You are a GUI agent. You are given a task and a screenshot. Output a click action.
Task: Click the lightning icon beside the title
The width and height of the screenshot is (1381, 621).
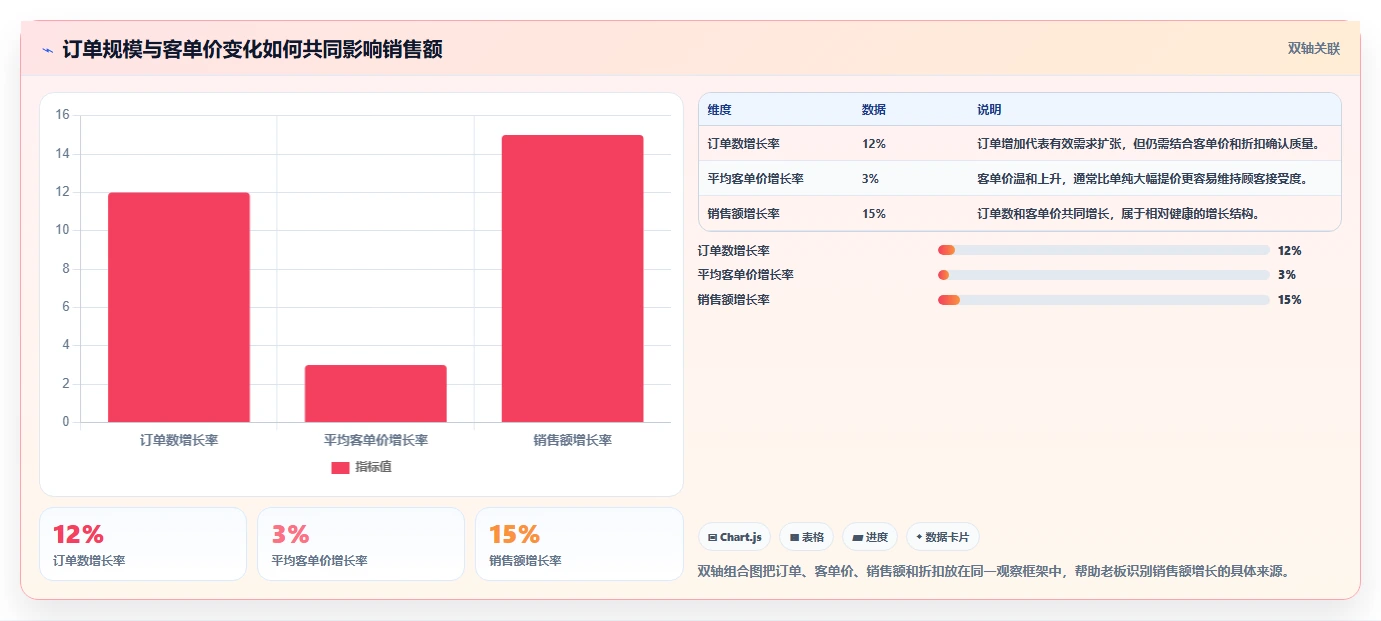click(47, 50)
